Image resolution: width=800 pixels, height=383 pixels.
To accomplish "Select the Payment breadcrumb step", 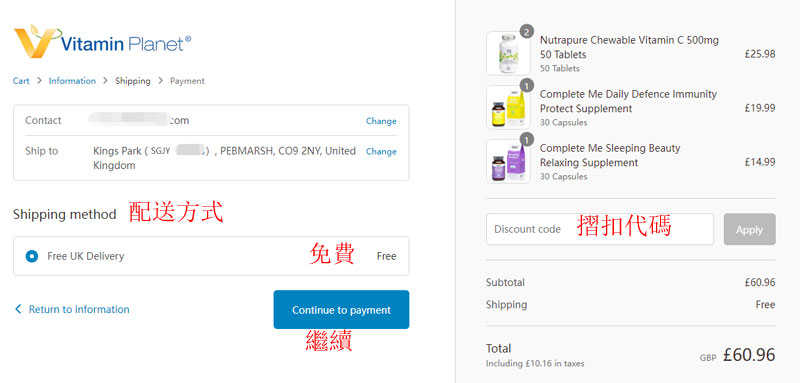I will (x=187, y=81).
